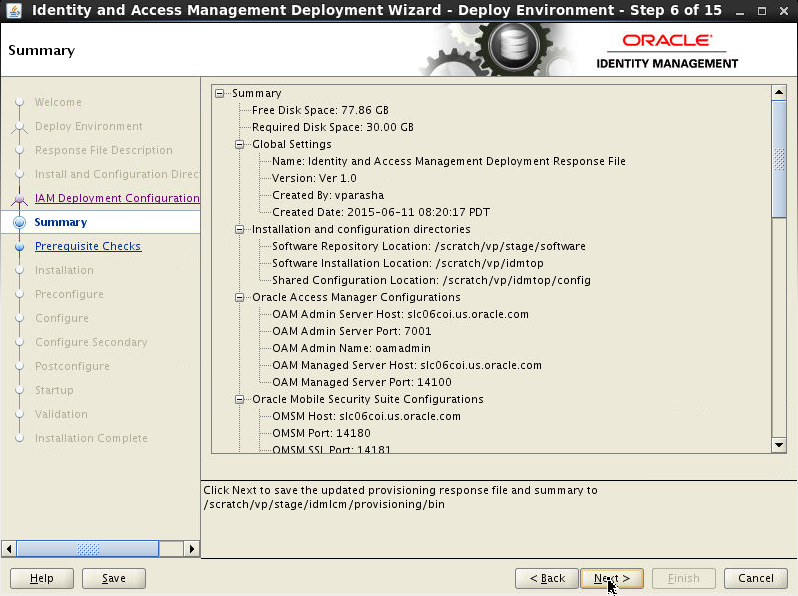
Task: Minimize the wizard window
Action: click(741, 11)
